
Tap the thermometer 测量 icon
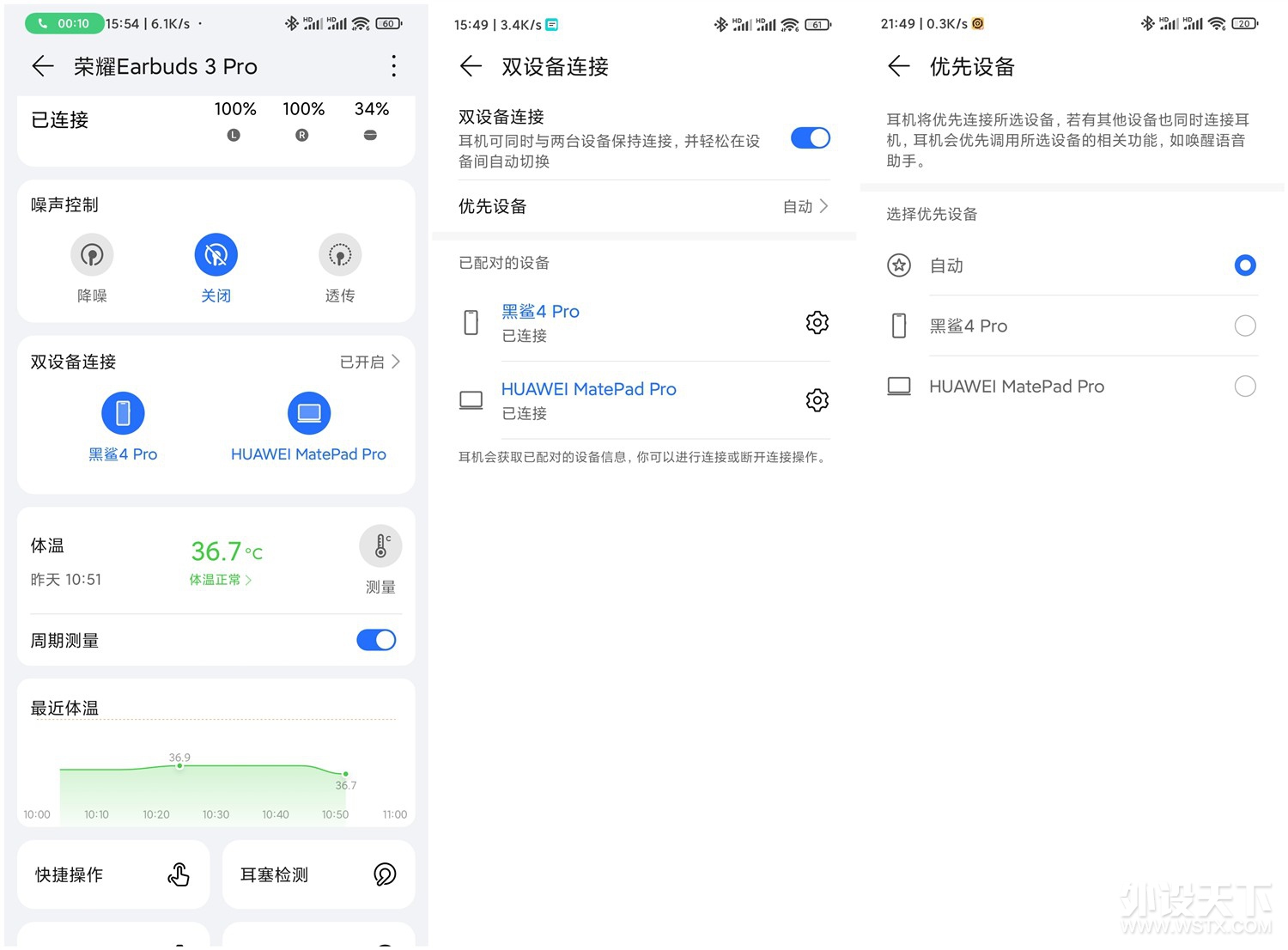[380, 546]
